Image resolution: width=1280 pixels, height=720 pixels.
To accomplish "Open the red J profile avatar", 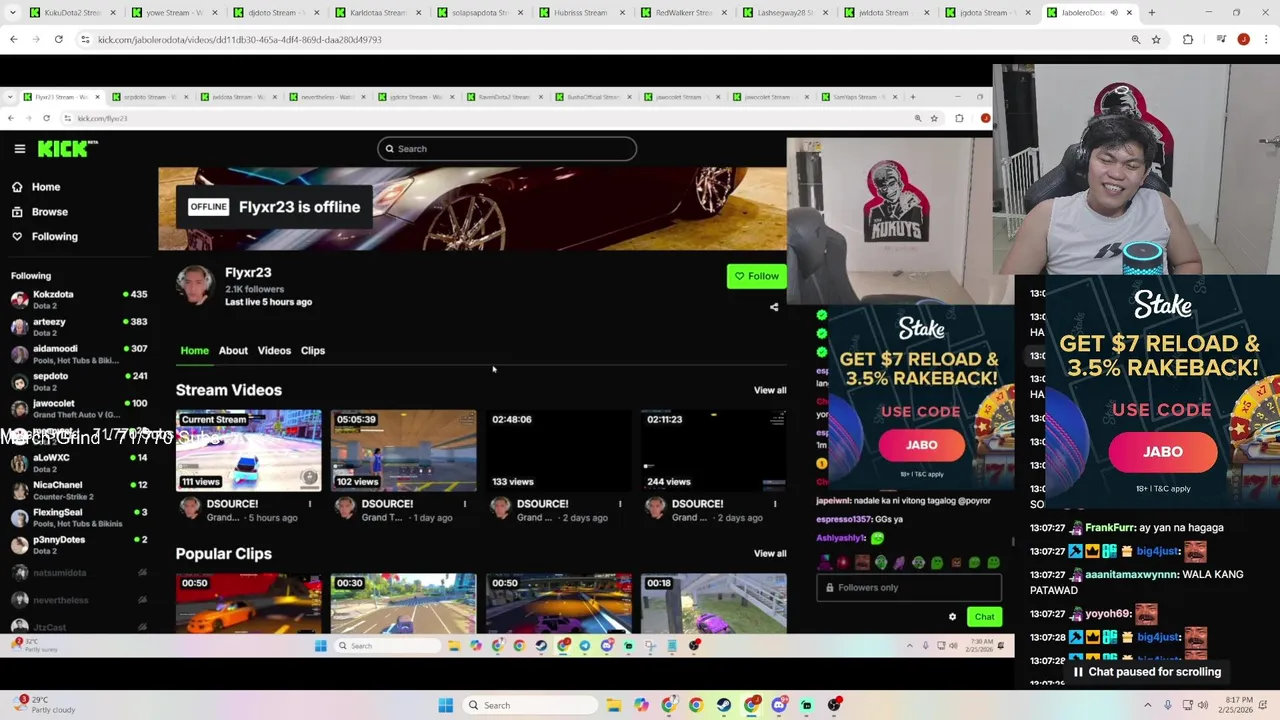I will pyautogui.click(x=1243, y=39).
